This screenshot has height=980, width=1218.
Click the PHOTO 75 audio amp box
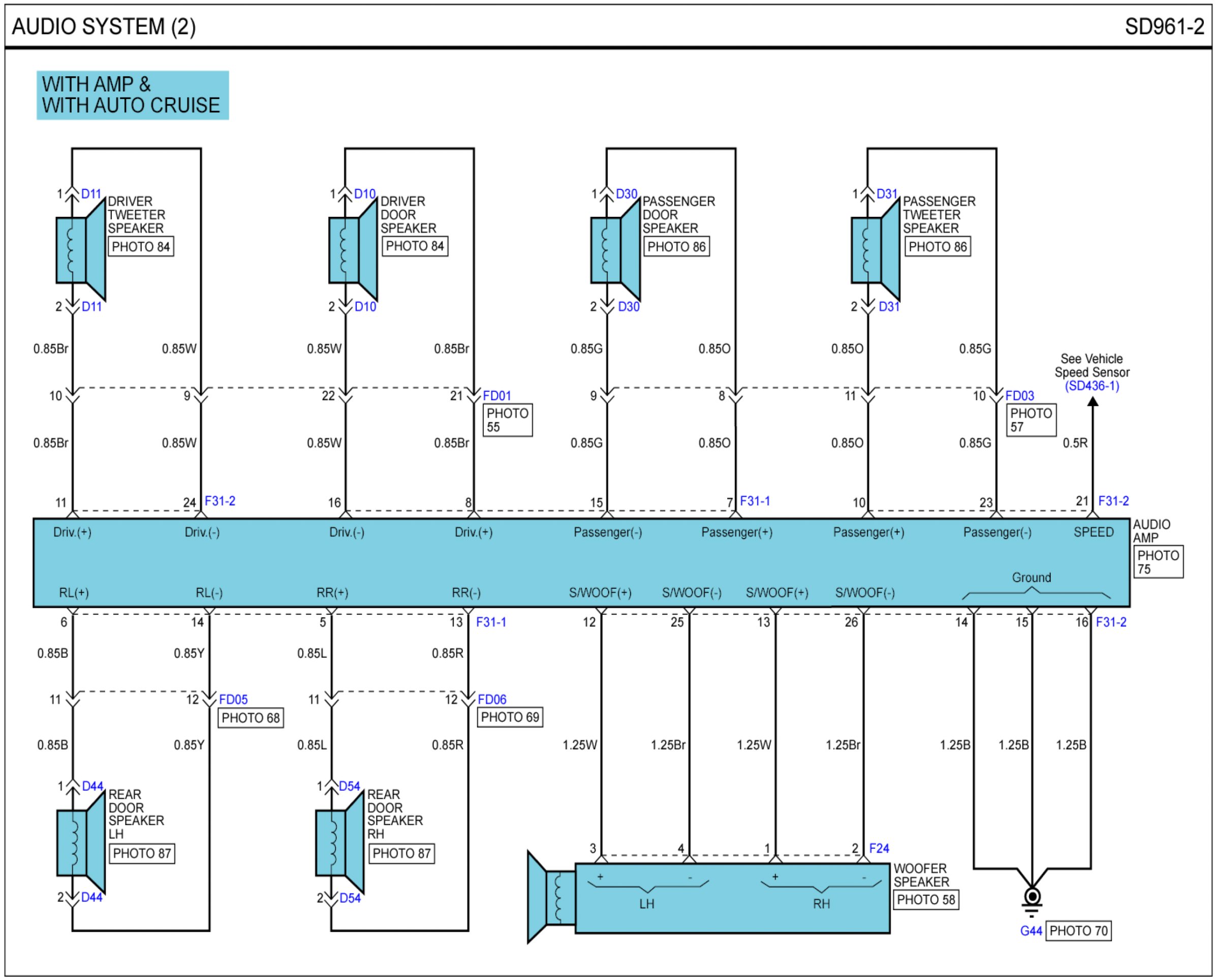pyautogui.click(x=1158, y=562)
